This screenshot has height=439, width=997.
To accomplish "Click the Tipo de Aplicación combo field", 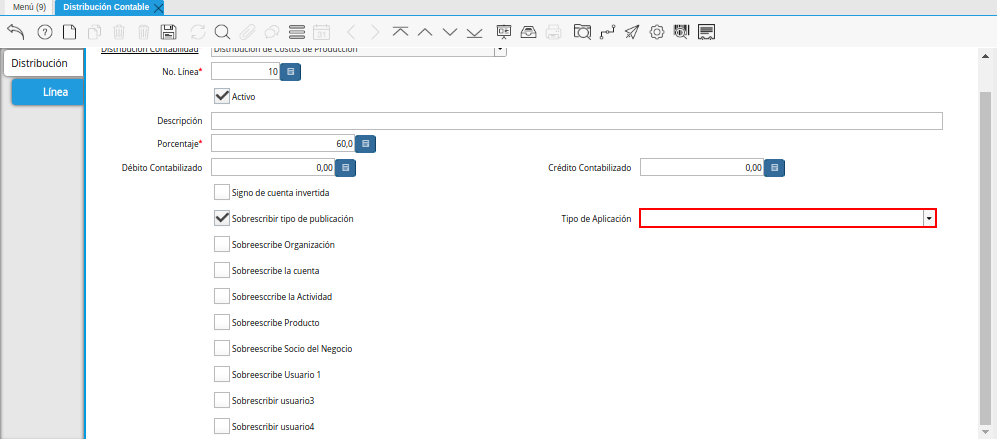I will click(x=781, y=218).
